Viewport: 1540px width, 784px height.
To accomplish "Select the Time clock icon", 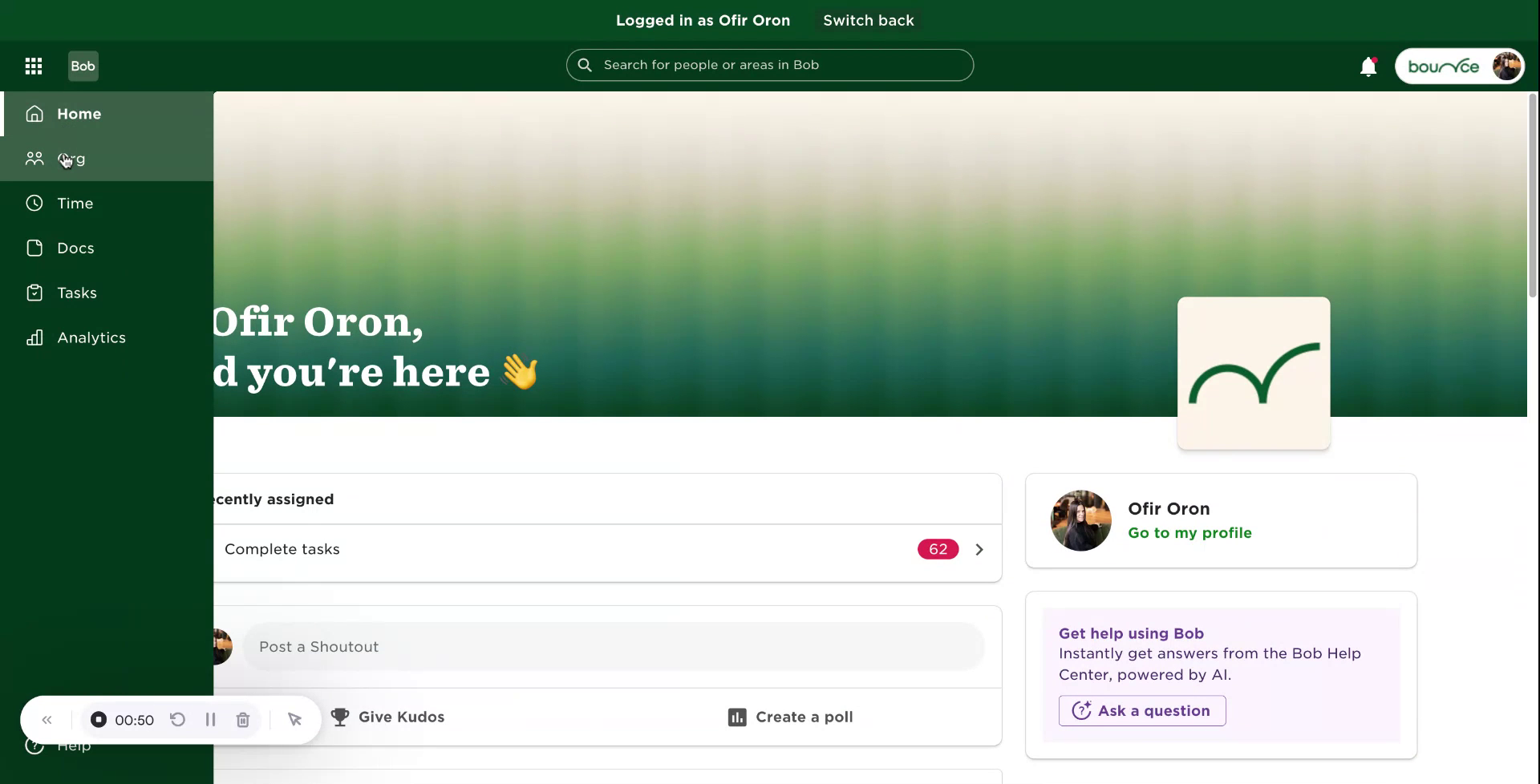I will tap(34, 203).
